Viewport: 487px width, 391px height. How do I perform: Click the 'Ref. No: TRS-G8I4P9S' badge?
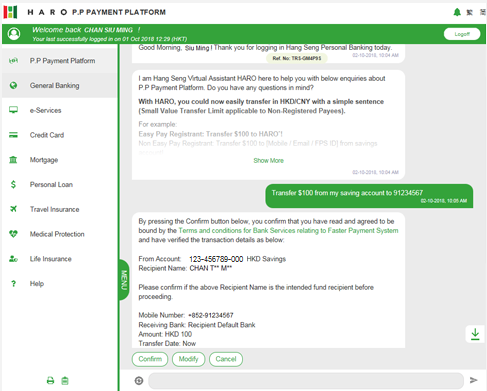pos(297,58)
